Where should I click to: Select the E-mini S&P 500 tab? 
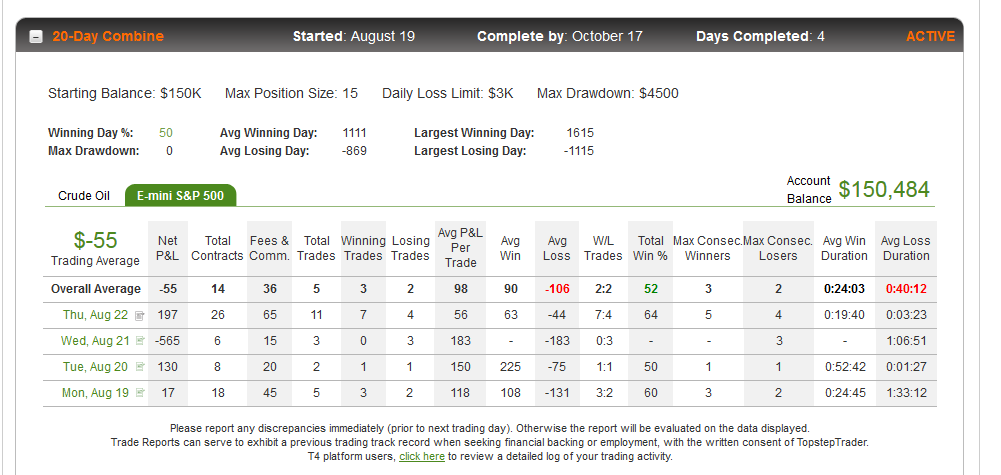(x=181, y=195)
